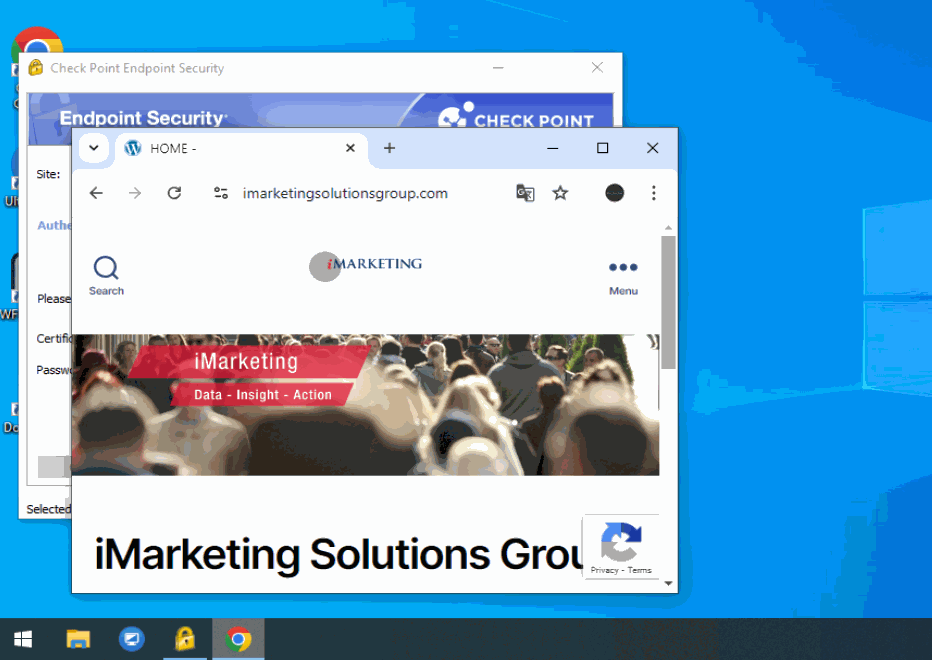Open File Explorer from the taskbar
The height and width of the screenshot is (660, 932).
coord(78,639)
